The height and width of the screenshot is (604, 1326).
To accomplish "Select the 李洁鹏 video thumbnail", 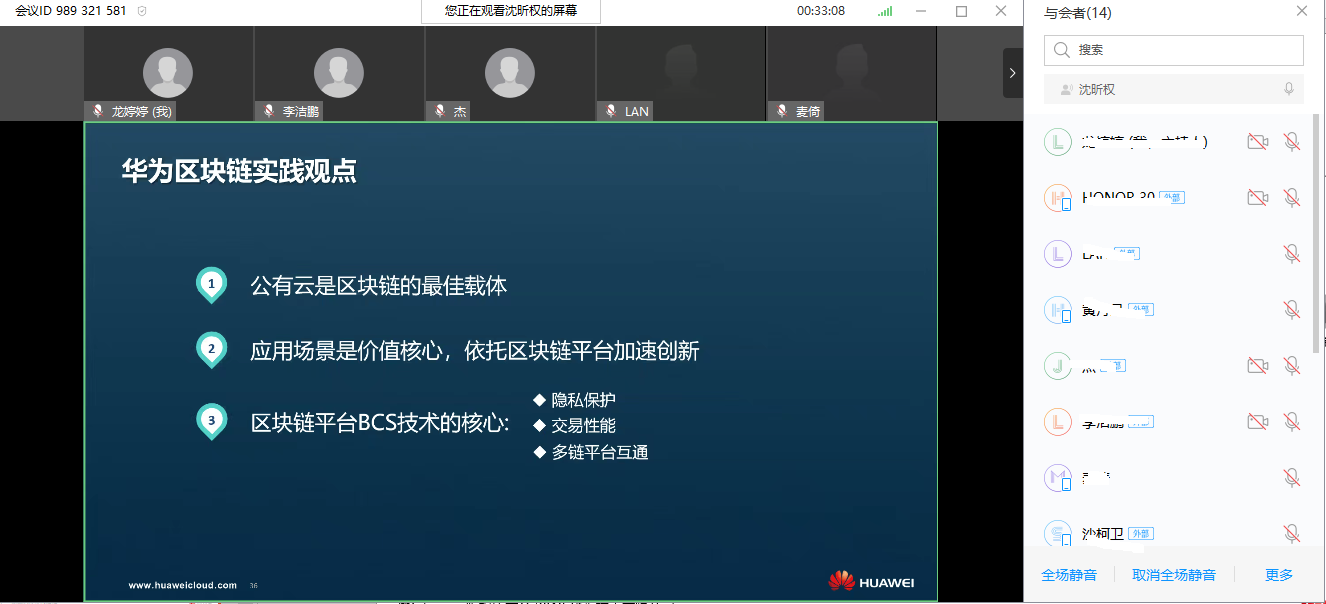I will pos(339,73).
